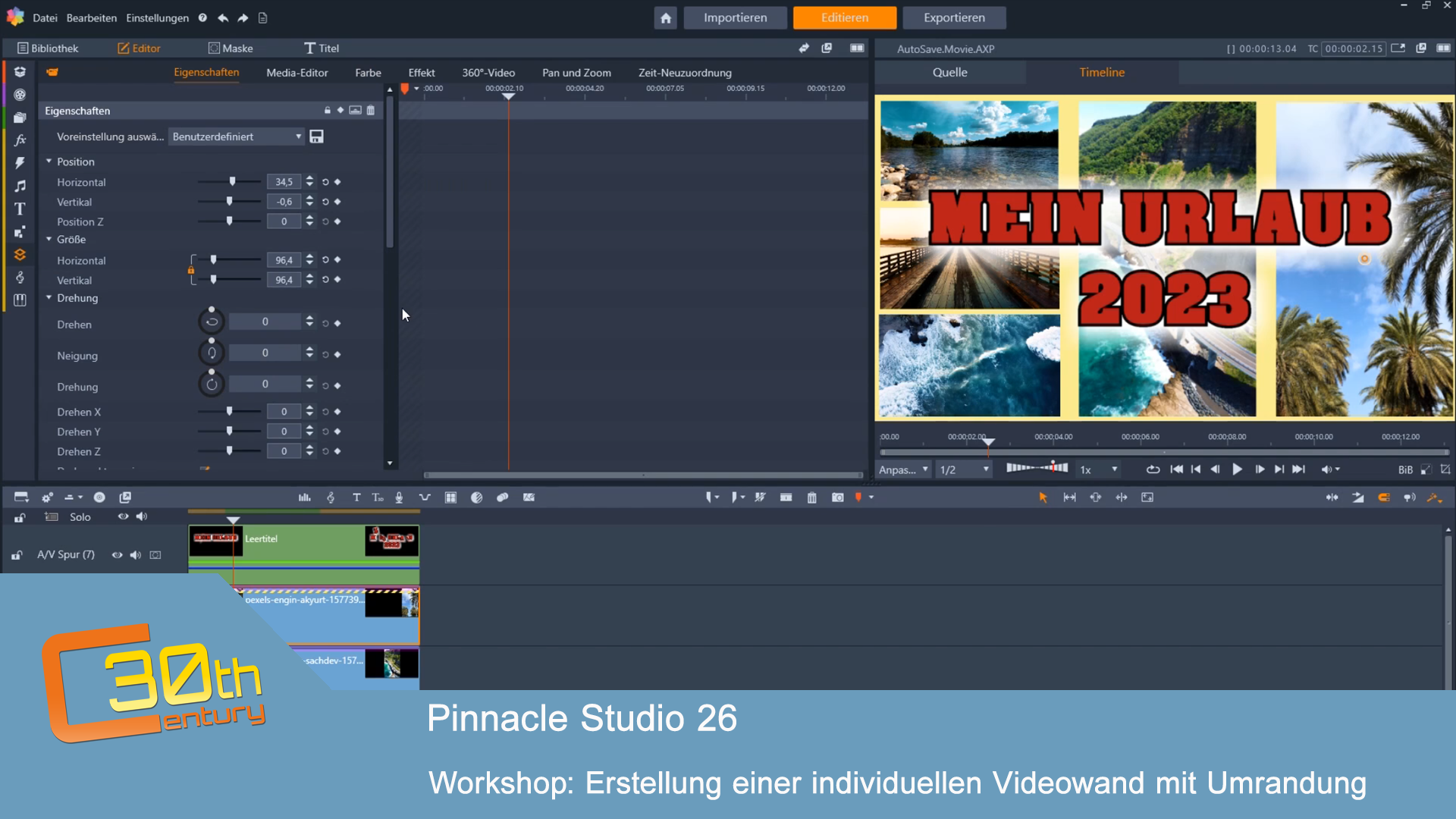Image resolution: width=1456 pixels, height=819 pixels.
Task: Click the Exportieren button
Action: 954,17
